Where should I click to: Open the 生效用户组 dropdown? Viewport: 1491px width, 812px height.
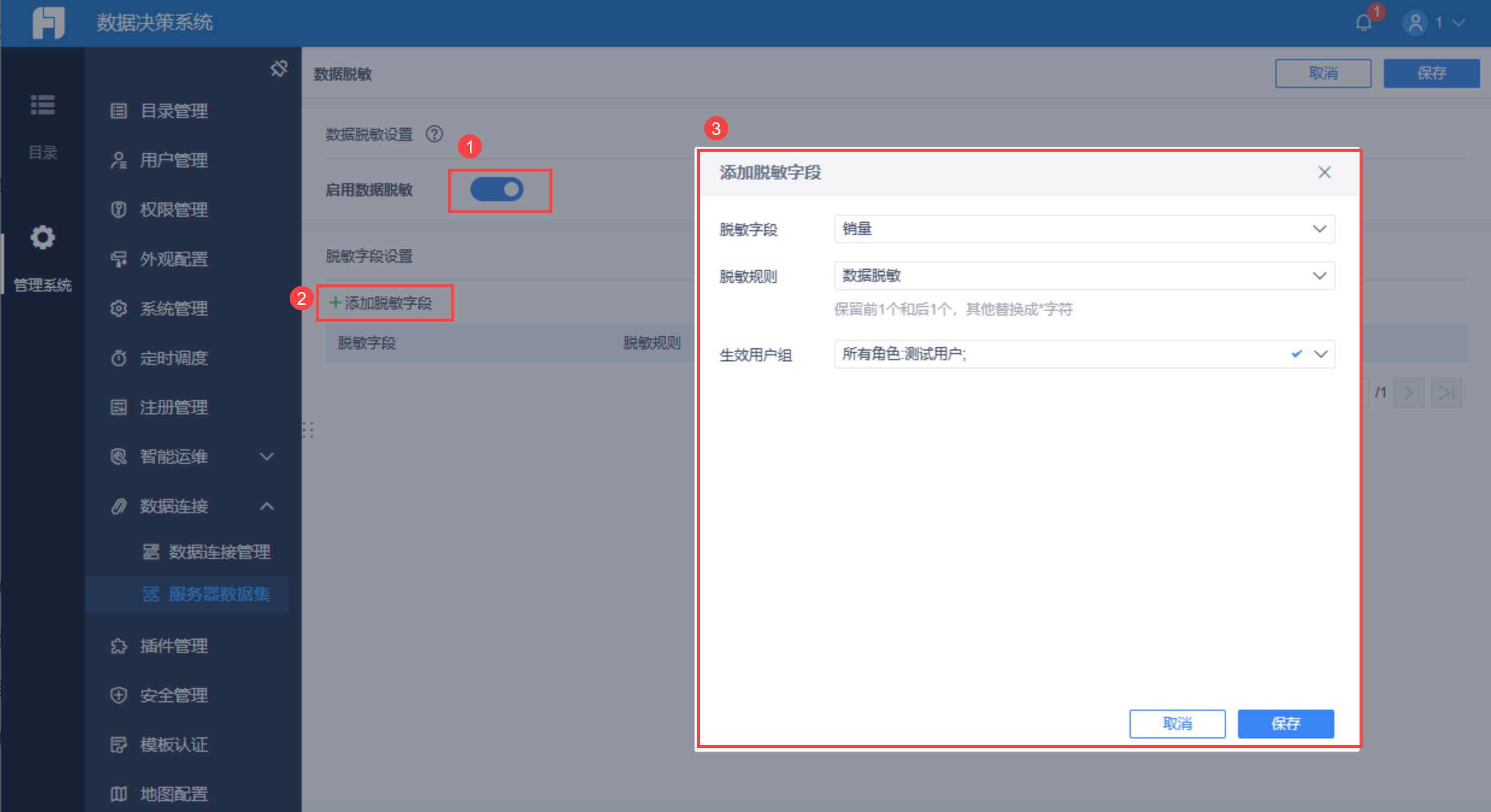[1084, 354]
